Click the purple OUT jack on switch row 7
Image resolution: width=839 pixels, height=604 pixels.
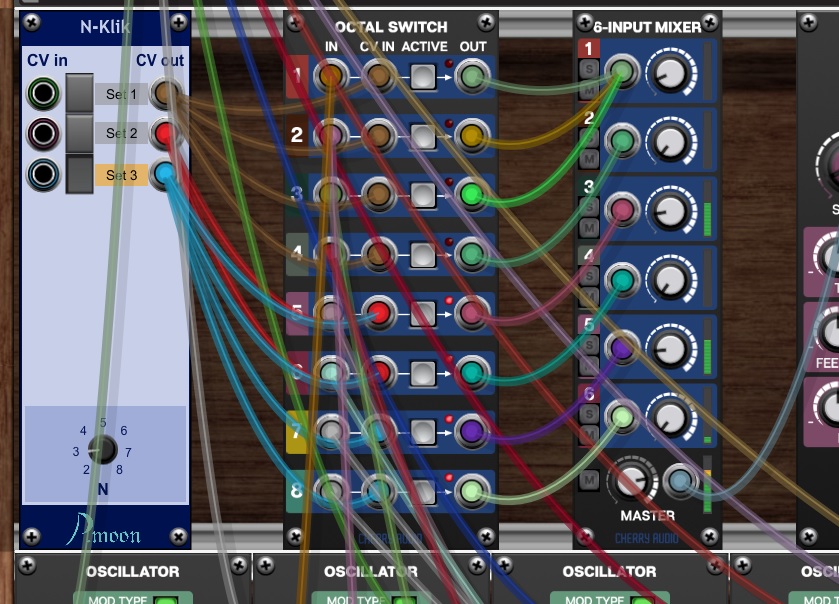coord(471,431)
